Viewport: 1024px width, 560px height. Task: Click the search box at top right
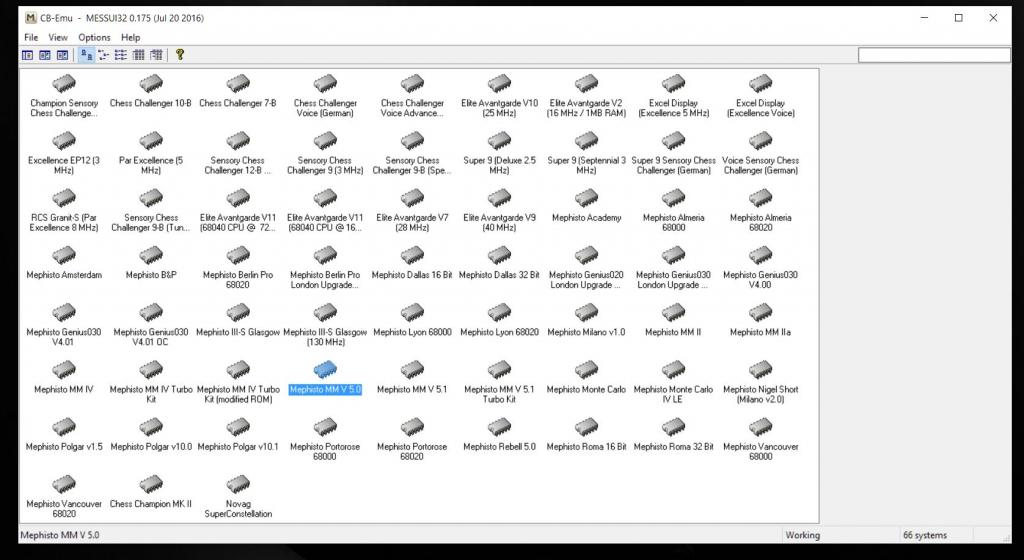tap(936, 55)
